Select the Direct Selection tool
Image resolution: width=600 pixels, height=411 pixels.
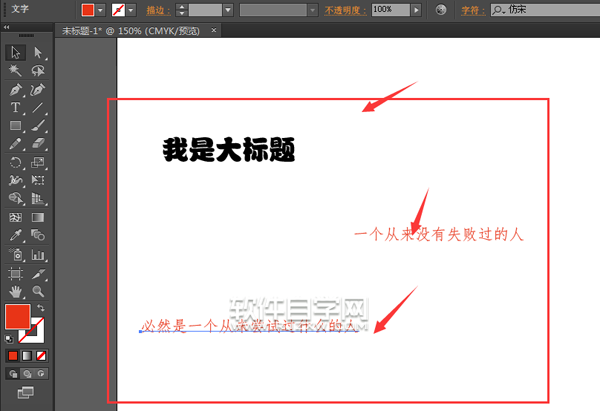tap(38, 52)
